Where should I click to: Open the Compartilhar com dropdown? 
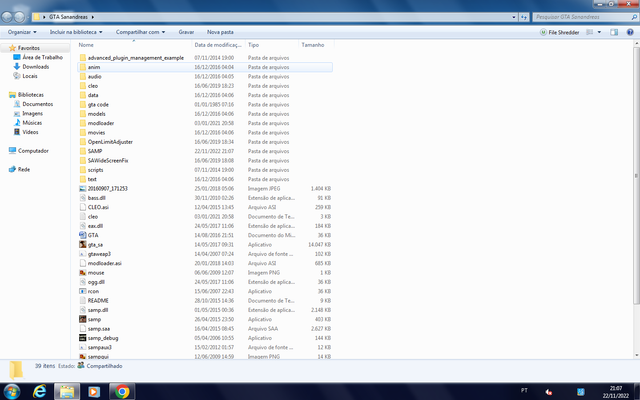pos(140,32)
